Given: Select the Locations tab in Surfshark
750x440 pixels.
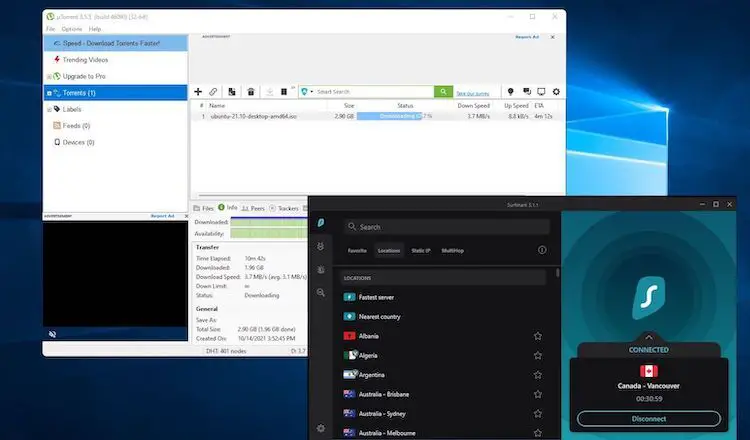Looking at the screenshot, I should (389, 251).
